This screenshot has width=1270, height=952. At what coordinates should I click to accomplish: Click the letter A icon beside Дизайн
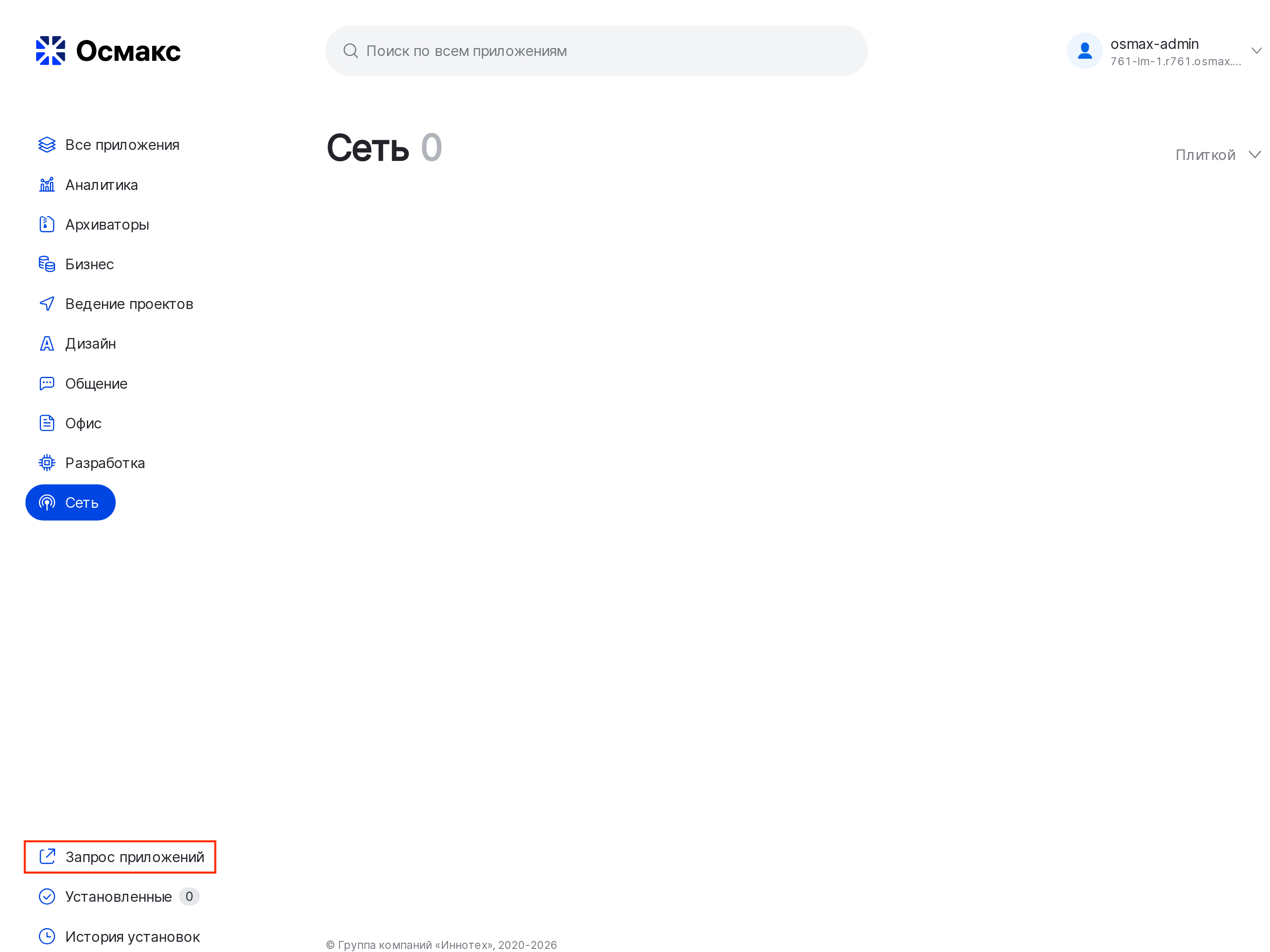tap(47, 343)
